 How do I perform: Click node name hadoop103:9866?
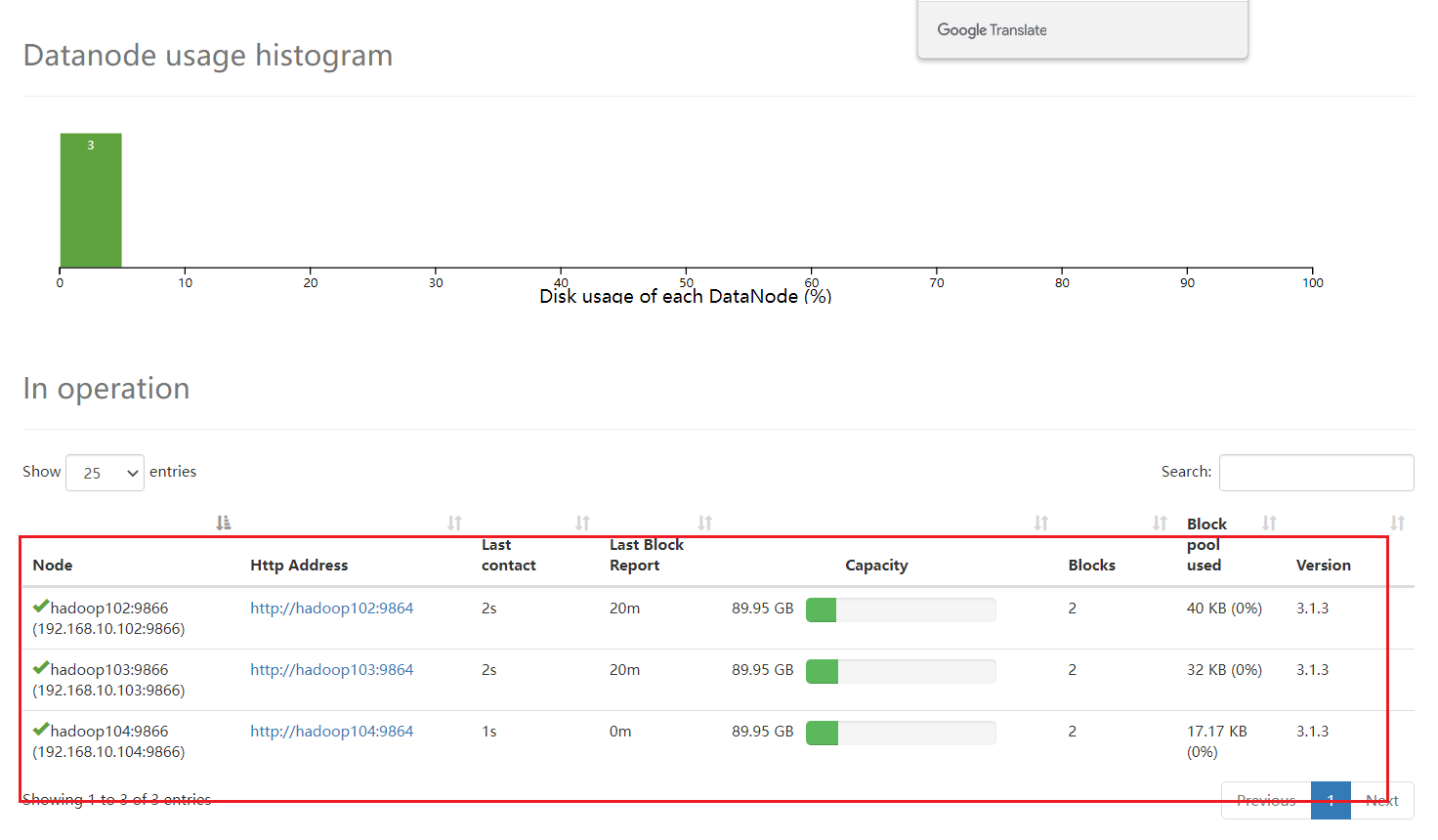[x=109, y=669]
